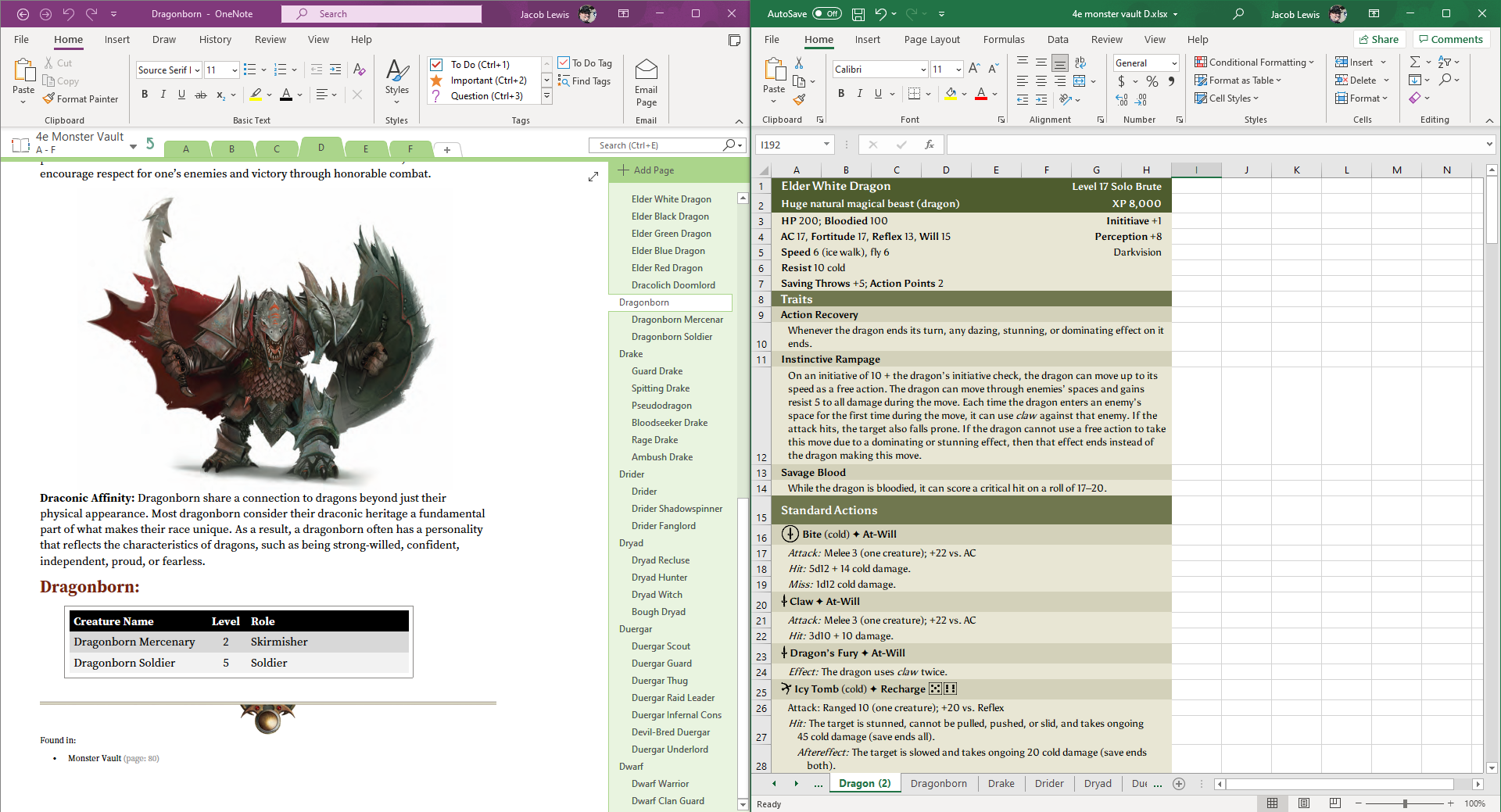Open Dragonborn Soldier page
The height and width of the screenshot is (812, 1501).
(x=672, y=337)
